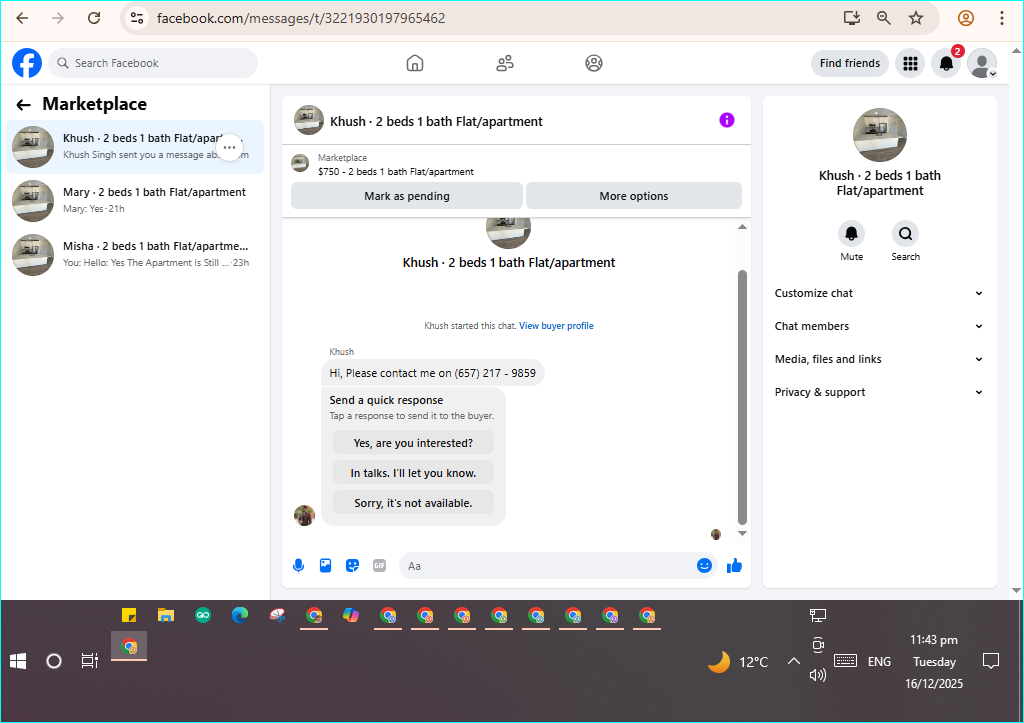This screenshot has height=723, width=1024.
Task: Open the Facebook menu grid icon
Action: click(x=910, y=63)
